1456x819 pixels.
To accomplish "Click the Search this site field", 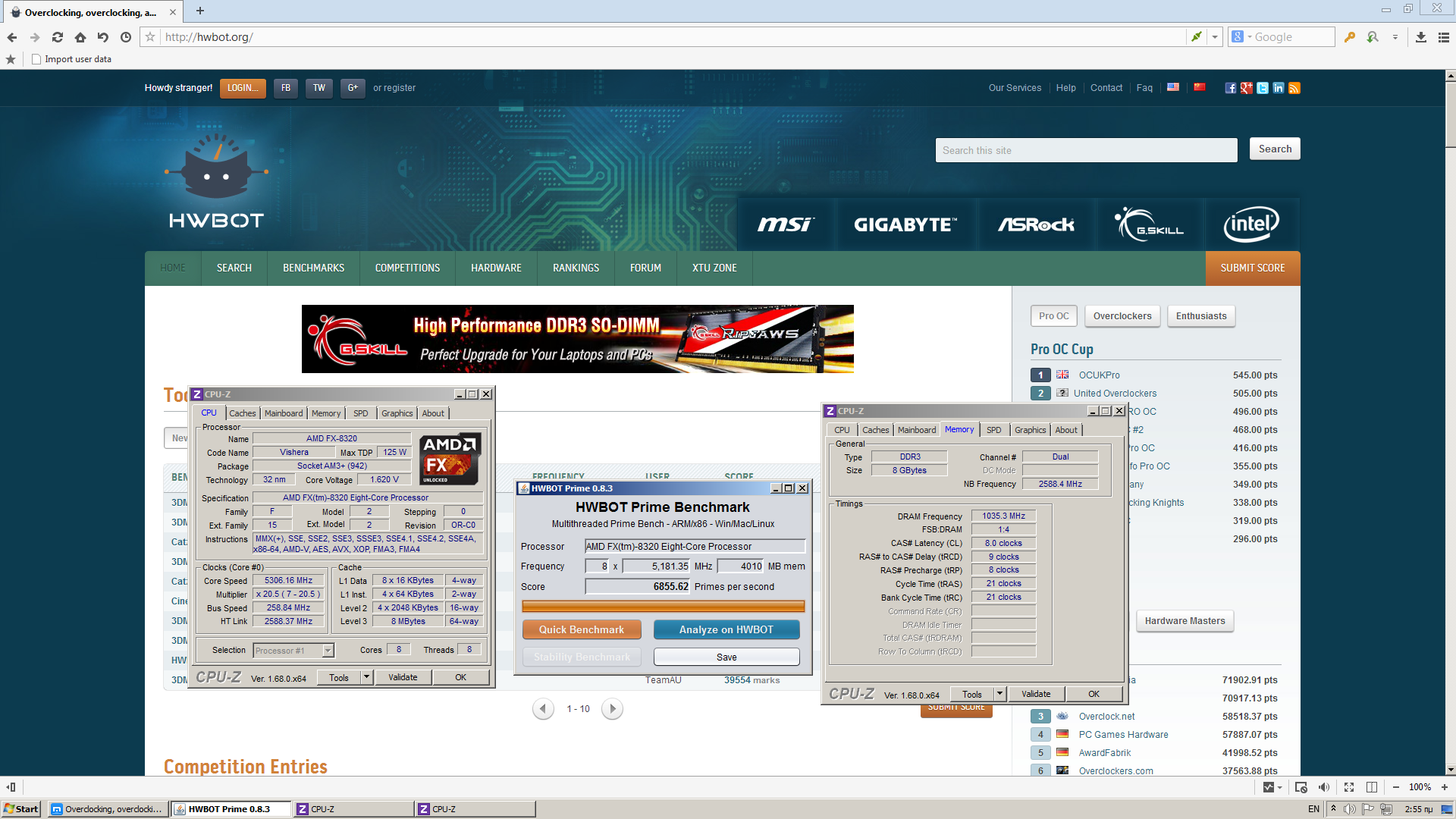I will 1087,150.
